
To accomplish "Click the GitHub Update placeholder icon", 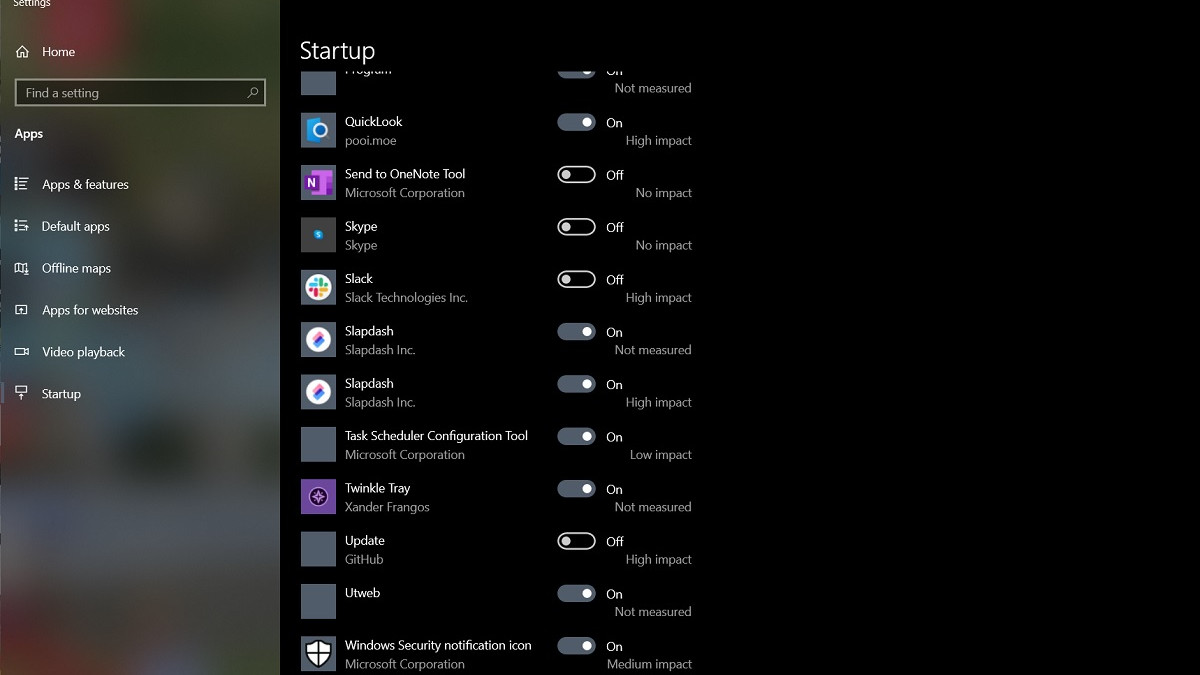I will (x=318, y=549).
